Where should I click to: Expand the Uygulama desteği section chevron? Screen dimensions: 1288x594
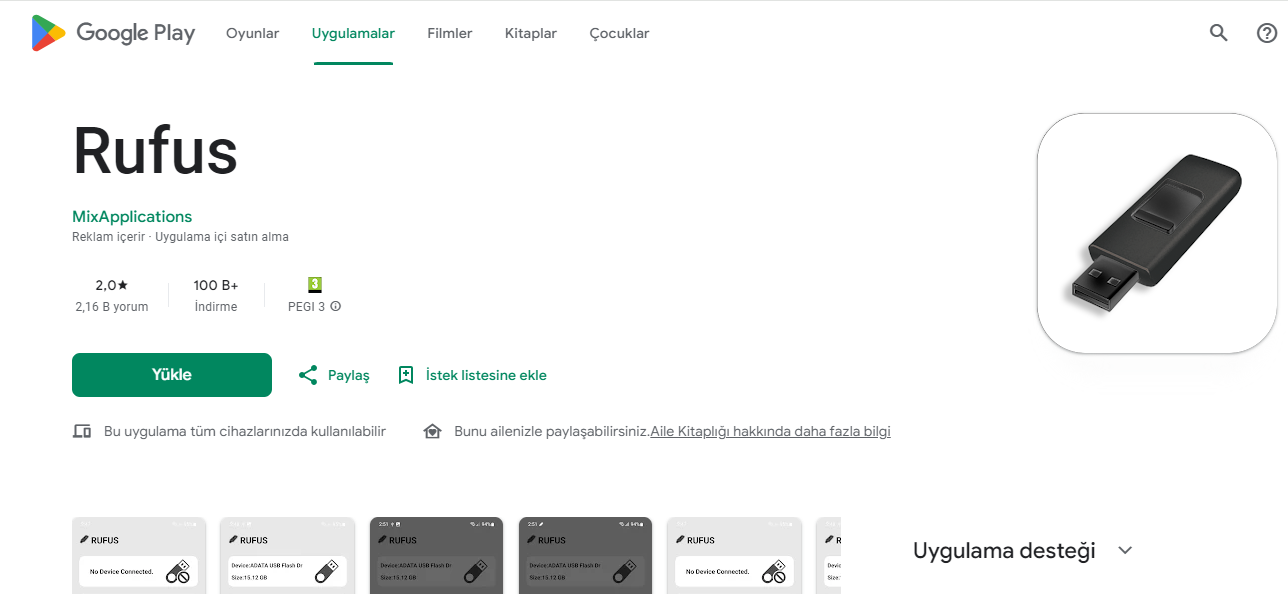1125,550
